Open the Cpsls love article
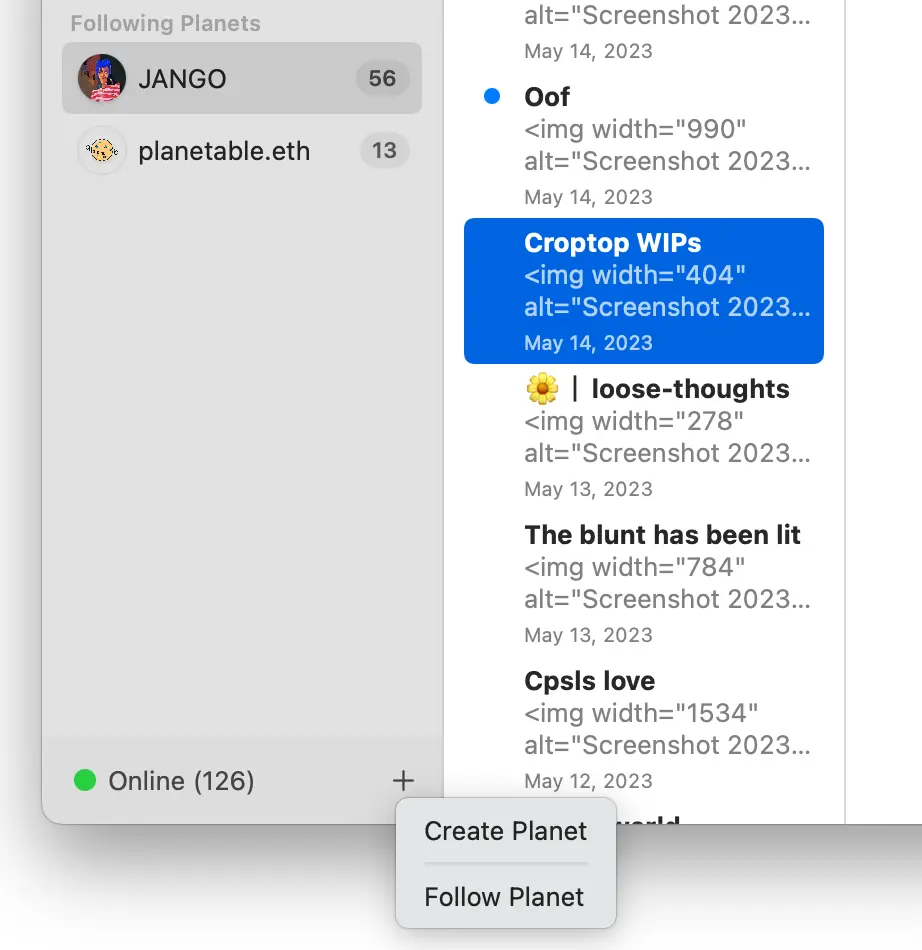Image resolution: width=922 pixels, height=950 pixels. (660, 730)
